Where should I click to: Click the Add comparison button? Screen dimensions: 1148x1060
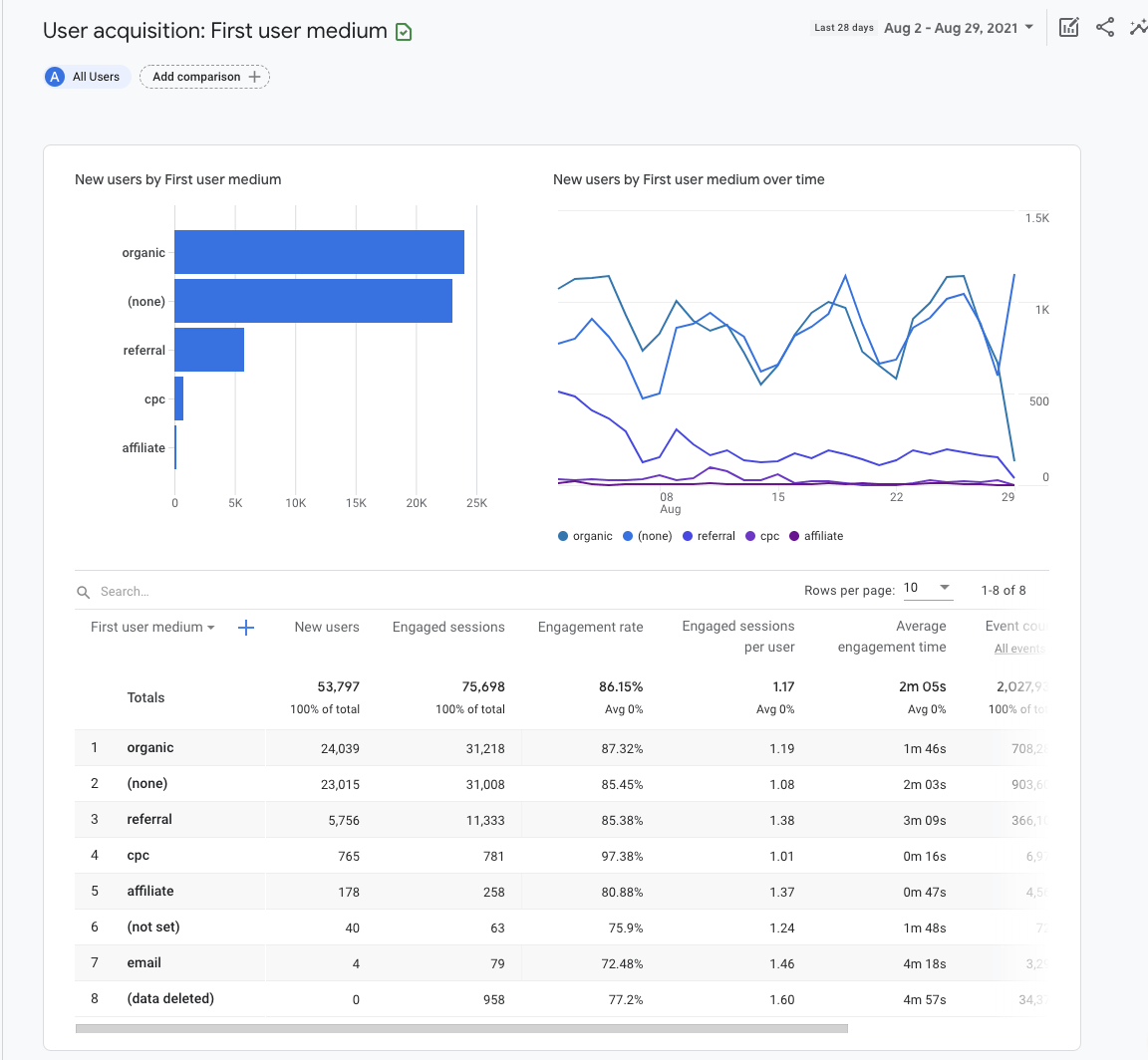(x=204, y=77)
